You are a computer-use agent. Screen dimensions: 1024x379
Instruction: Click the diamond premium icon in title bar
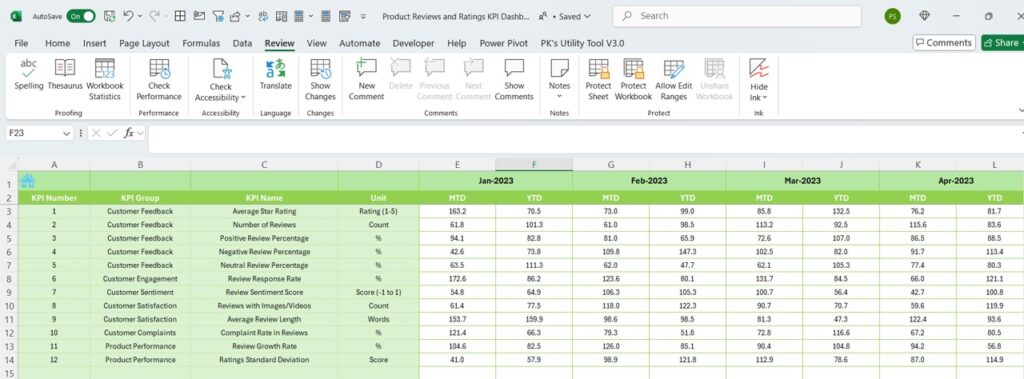(924, 16)
